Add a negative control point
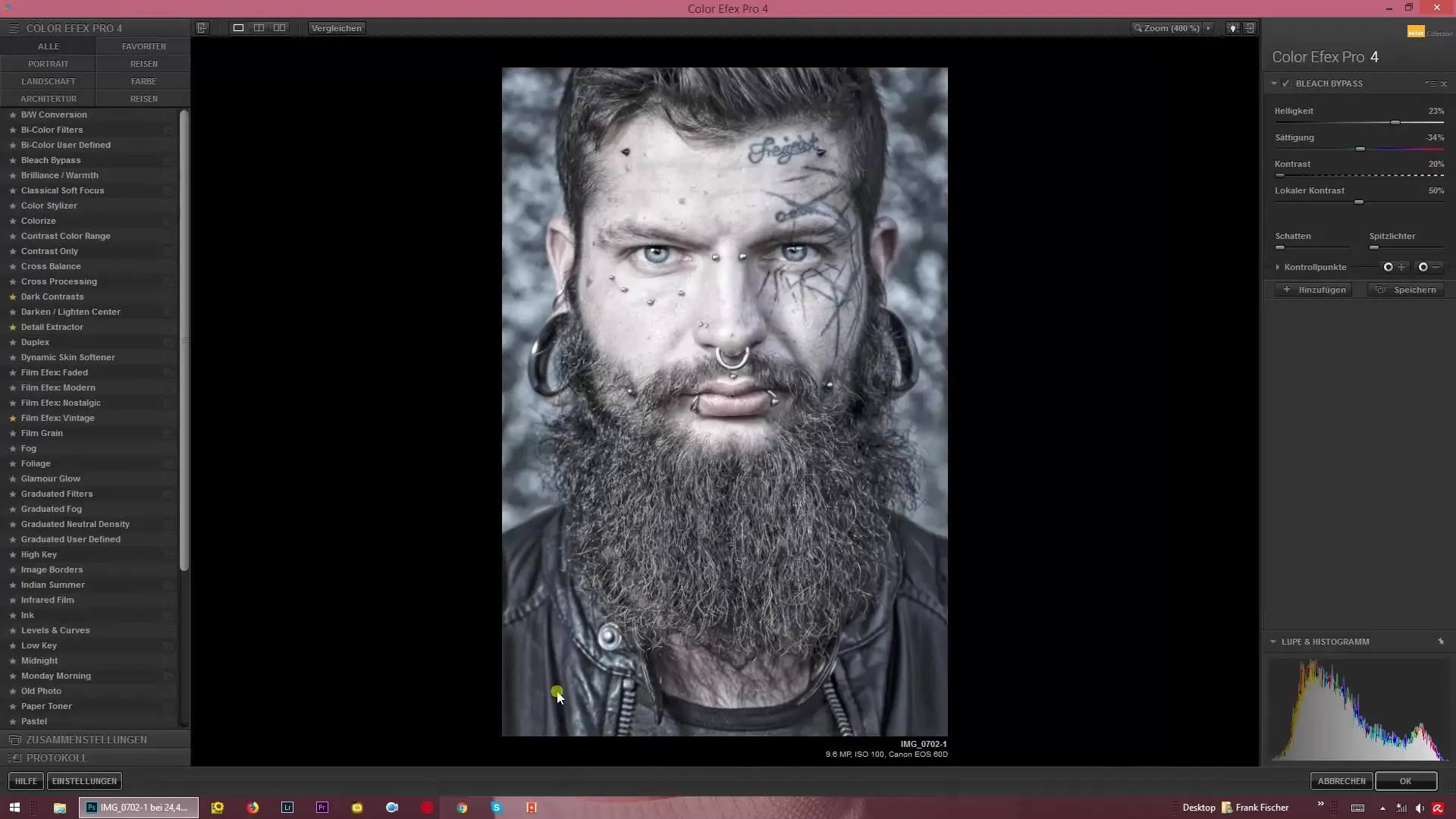Screen dimensions: 1456x819 [1429, 267]
